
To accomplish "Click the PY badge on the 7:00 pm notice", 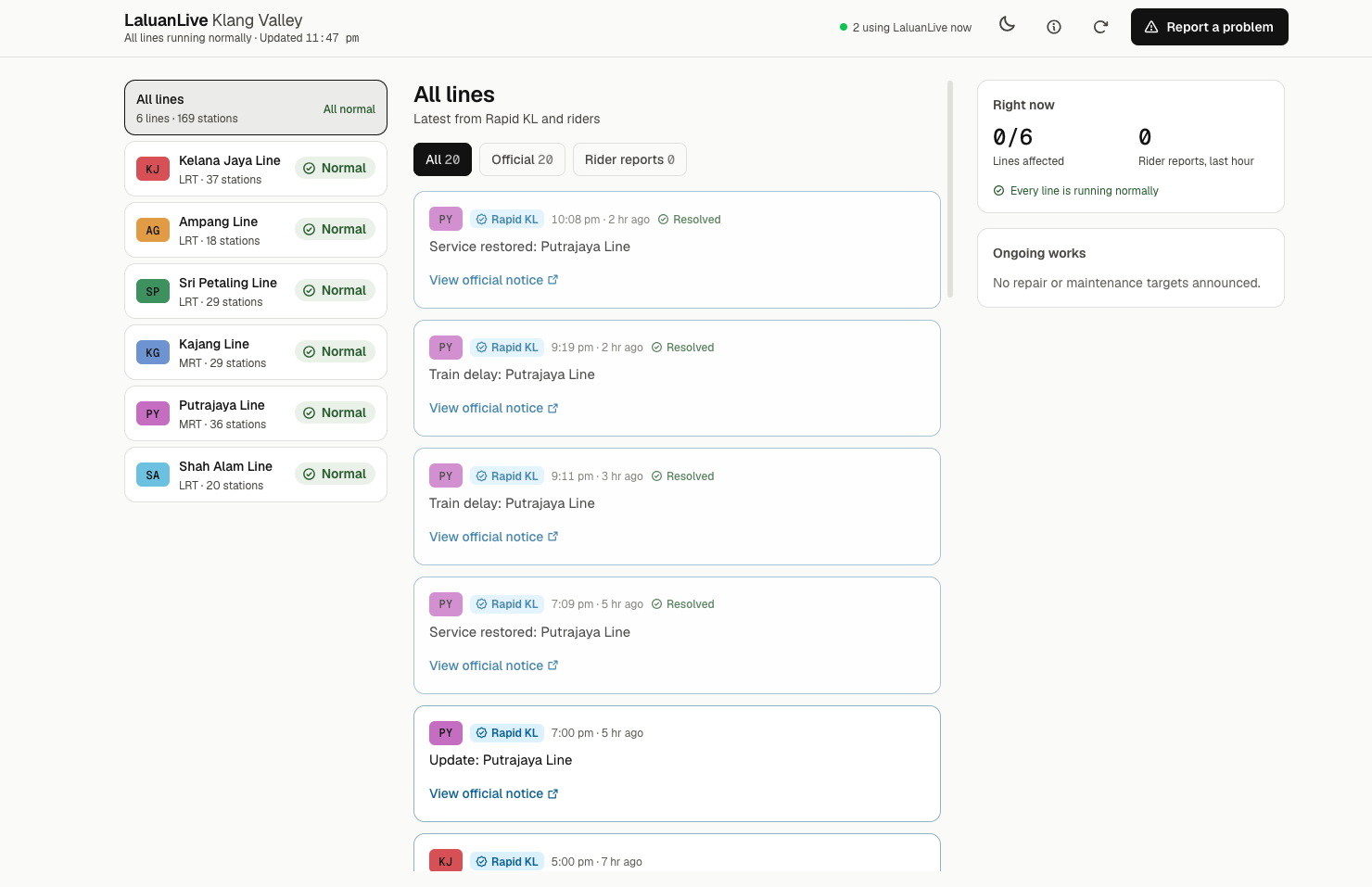I will click(x=446, y=733).
